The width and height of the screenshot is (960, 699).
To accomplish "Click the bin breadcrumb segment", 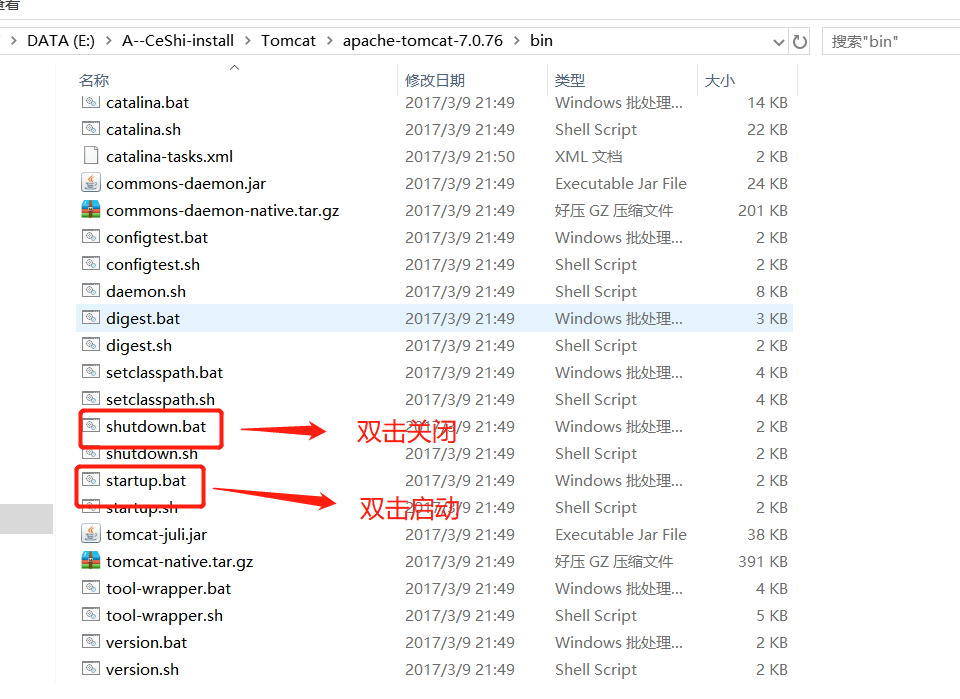I will [x=541, y=41].
